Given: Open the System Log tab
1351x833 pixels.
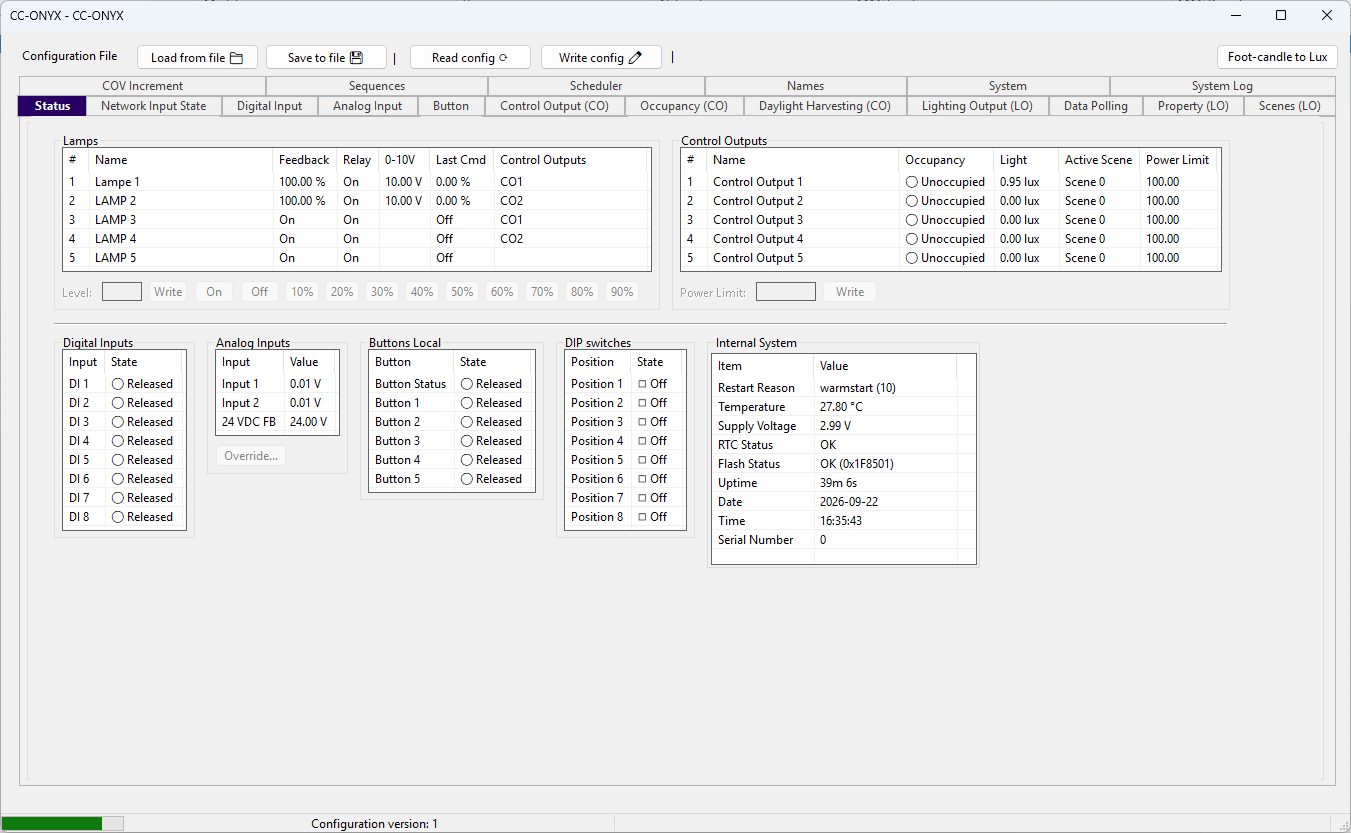Looking at the screenshot, I should coord(1222,86).
